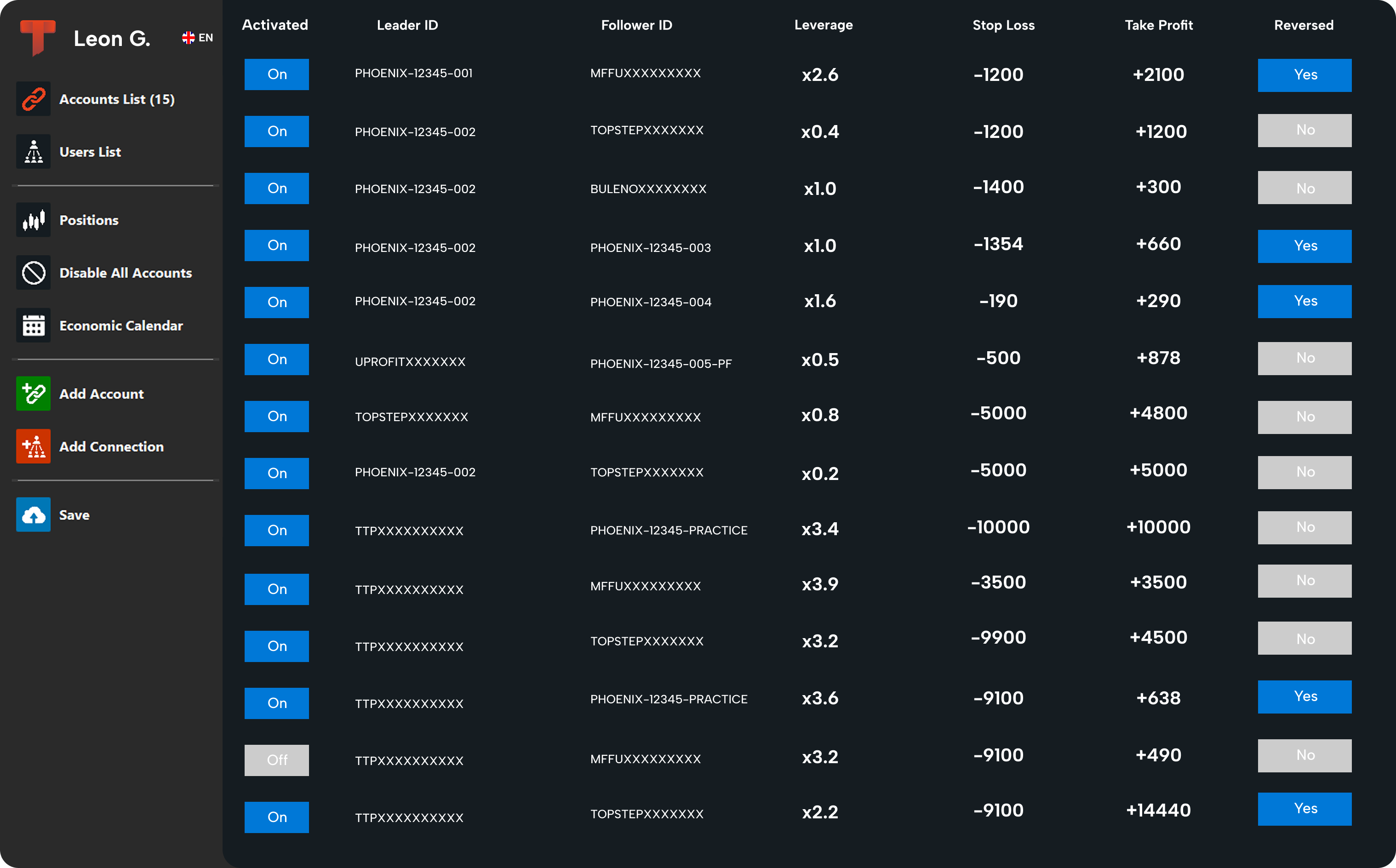1396x868 pixels.
Task: Click the Leon G. username label
Action: click(112, 39)
